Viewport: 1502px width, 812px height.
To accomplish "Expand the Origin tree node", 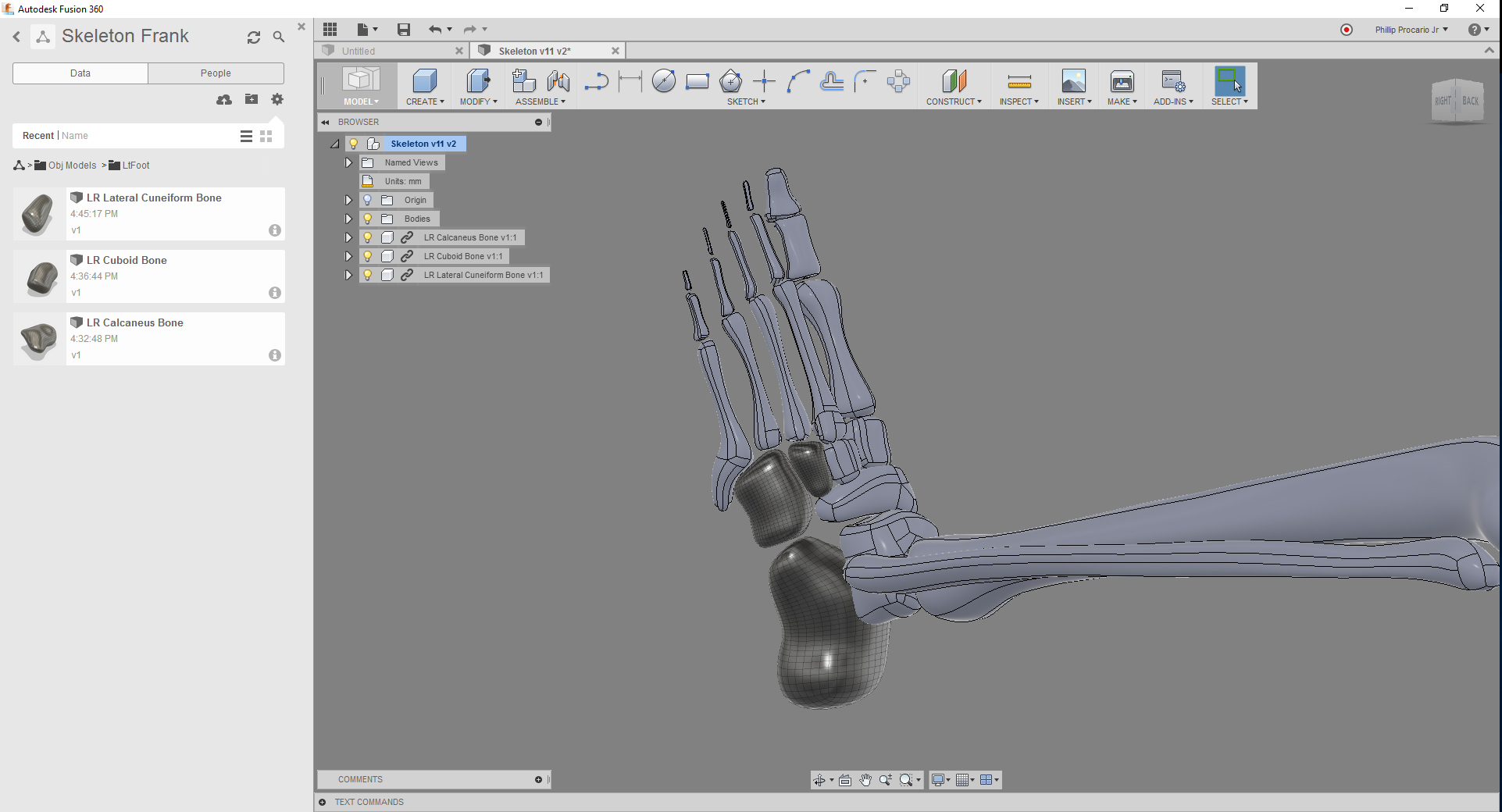I will pos(348,200).
